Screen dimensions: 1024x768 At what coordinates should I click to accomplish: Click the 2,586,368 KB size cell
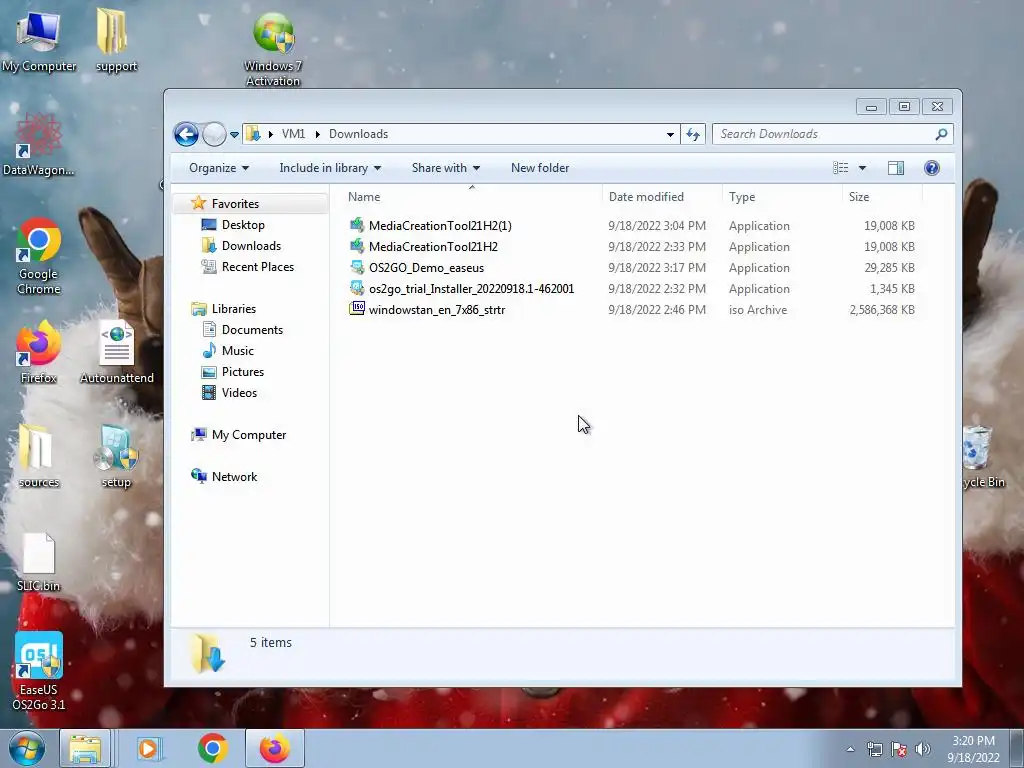[882, 310]
